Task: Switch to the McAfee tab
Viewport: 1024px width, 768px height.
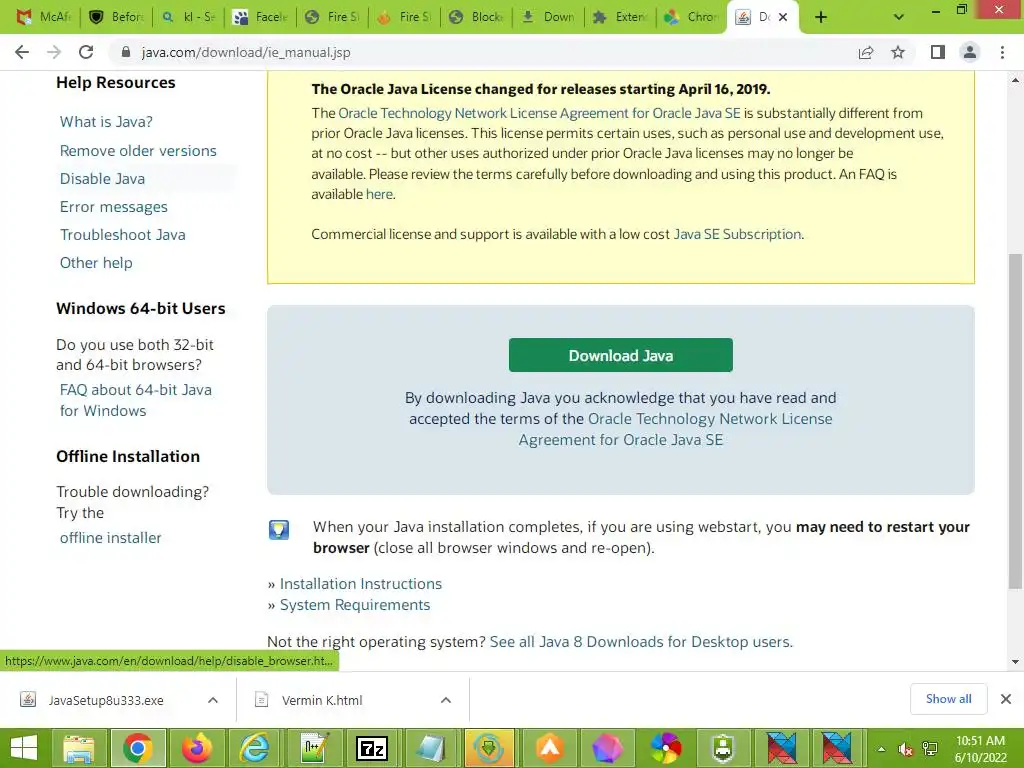Action: coord(44,17)
